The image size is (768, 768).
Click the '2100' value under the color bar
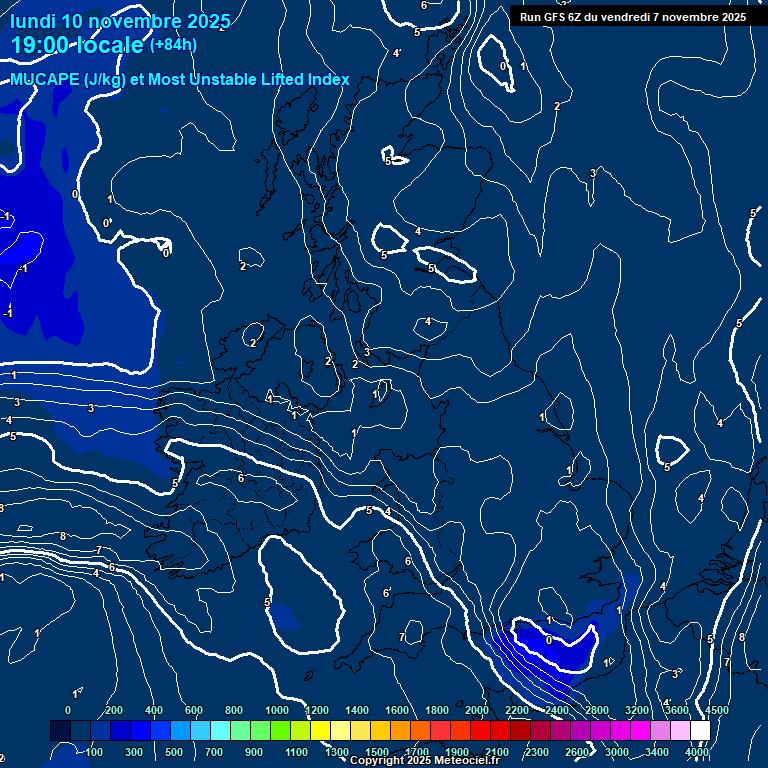(497, 752)
